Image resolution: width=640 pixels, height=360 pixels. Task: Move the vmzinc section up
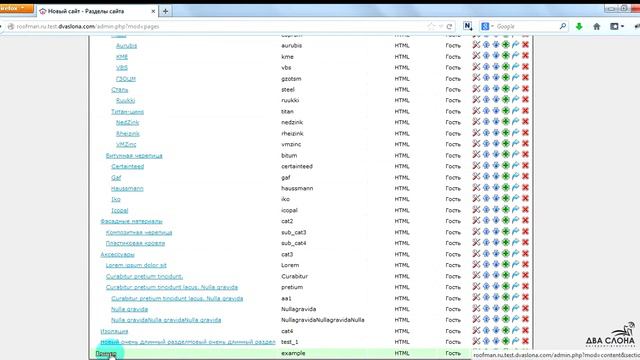coord(486,144)
